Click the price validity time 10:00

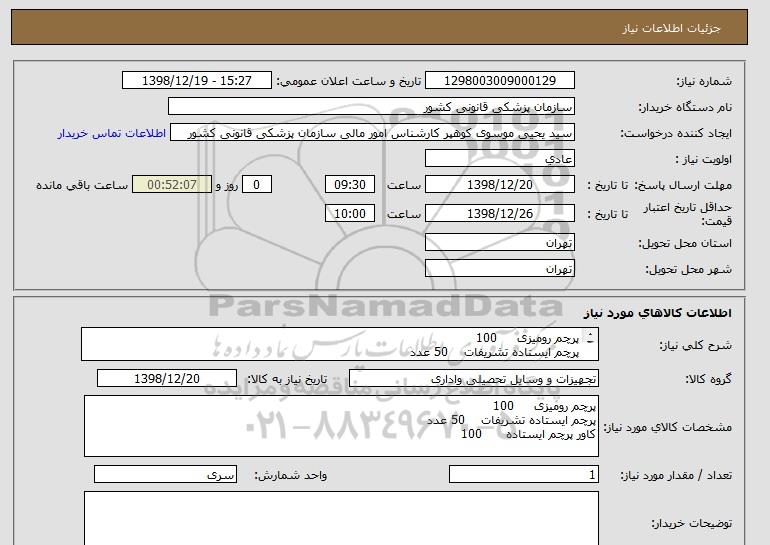pyautogui.click(x=350, y=213)
